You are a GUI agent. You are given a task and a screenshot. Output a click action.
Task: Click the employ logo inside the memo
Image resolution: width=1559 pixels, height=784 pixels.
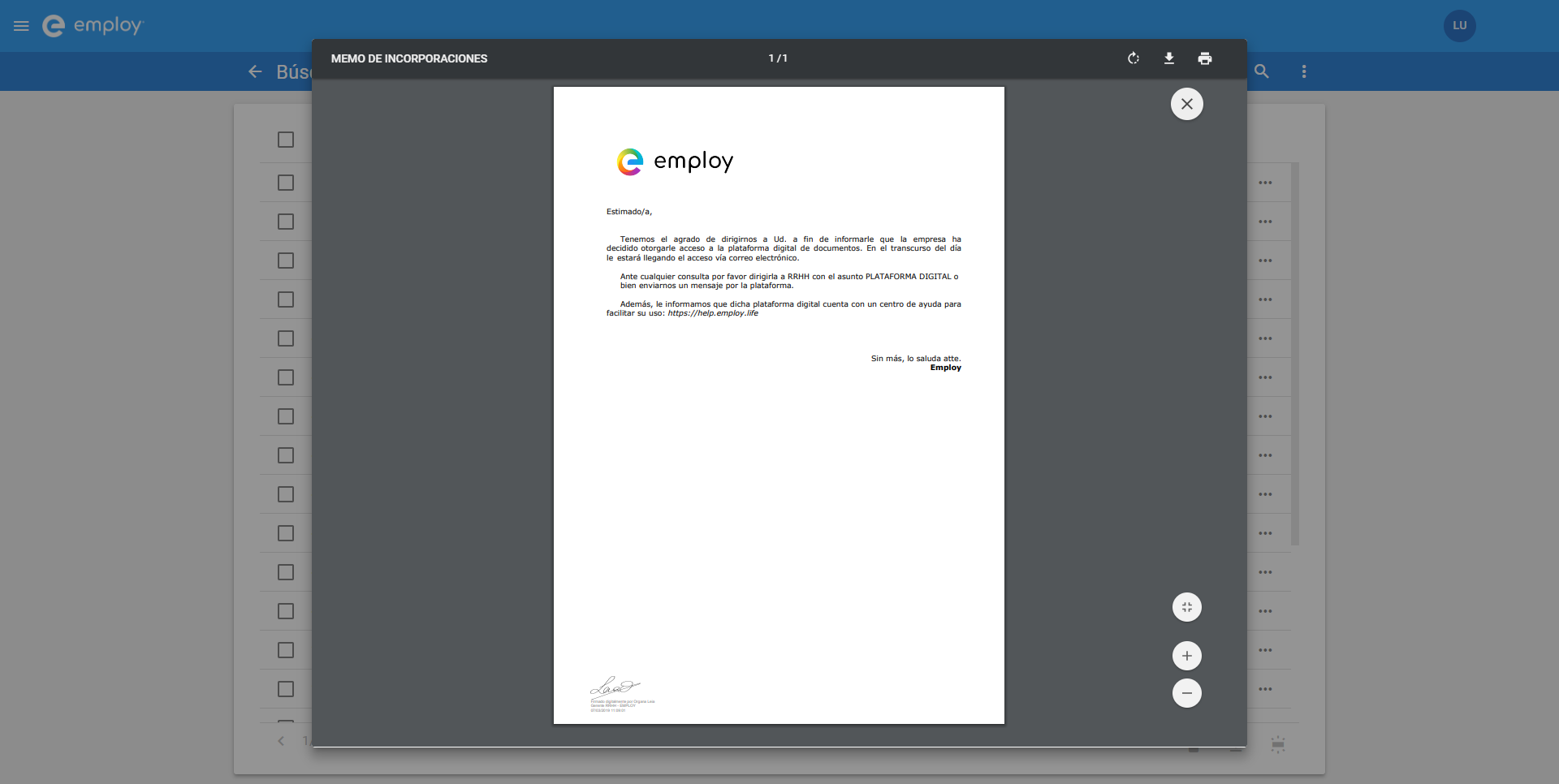click(675, 162)
